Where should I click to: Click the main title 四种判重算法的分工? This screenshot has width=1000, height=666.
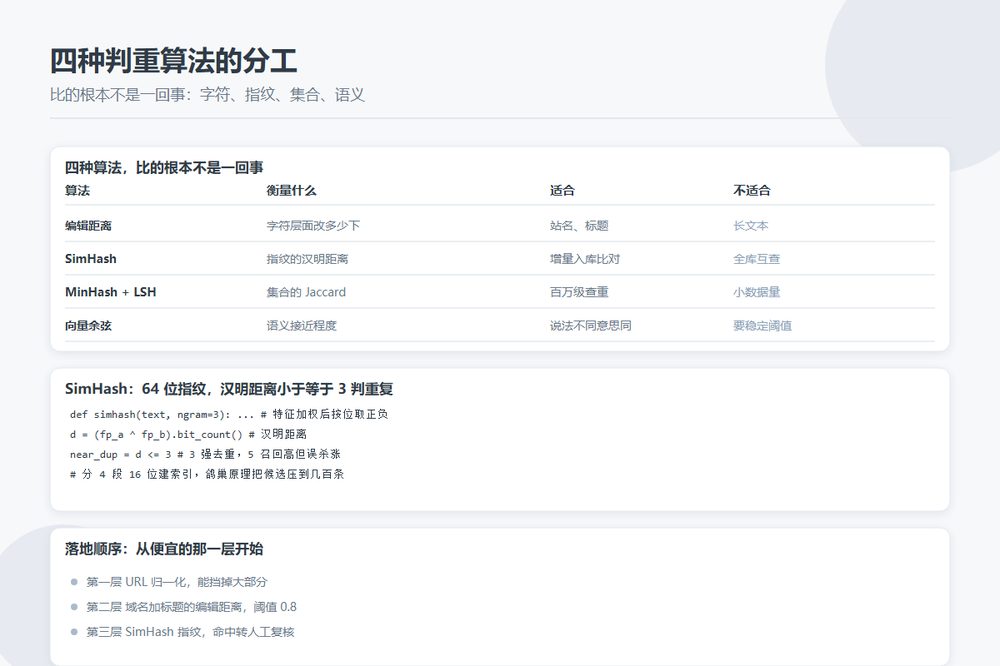pyautogui.click(x=173, y=61)
